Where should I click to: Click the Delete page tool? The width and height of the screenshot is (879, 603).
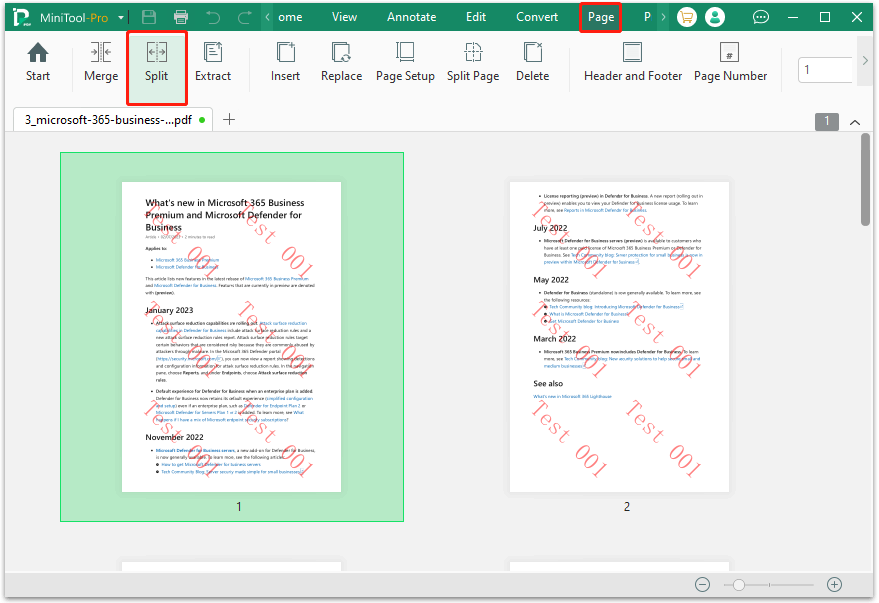(533, 62)
